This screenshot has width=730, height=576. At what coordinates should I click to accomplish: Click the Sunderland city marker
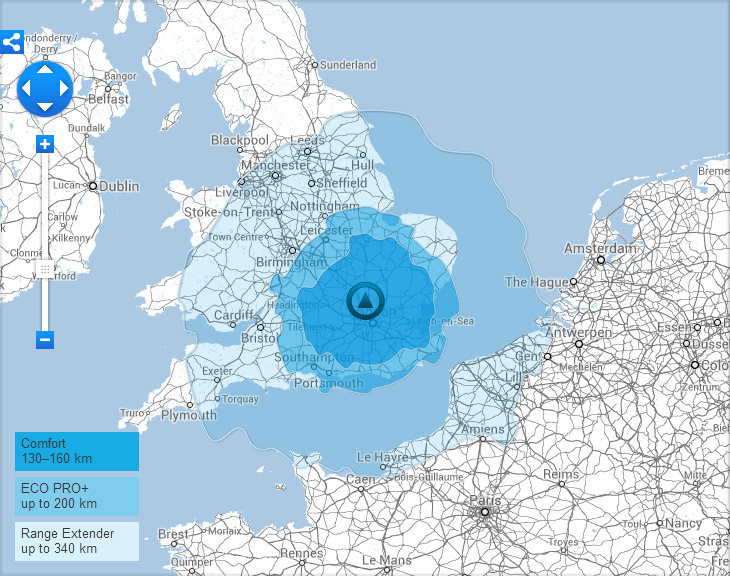[x=314, y=65]
